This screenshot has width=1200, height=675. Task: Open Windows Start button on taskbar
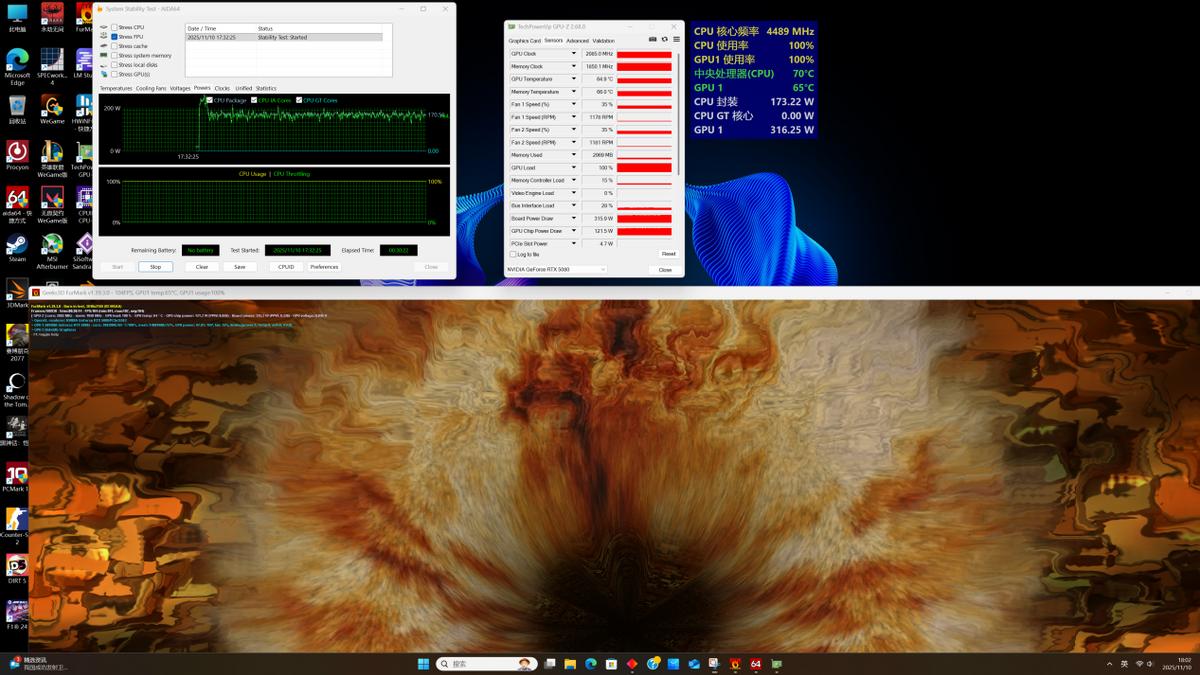[423, 663]
